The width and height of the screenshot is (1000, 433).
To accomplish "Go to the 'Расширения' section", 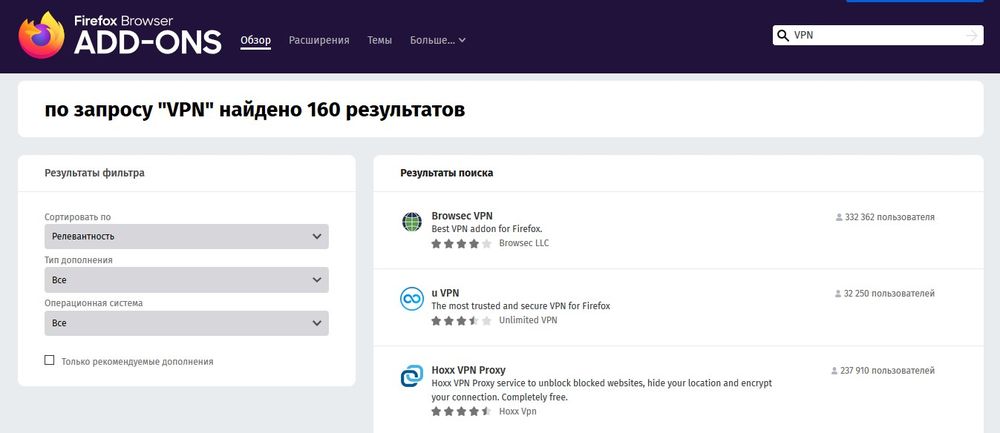I will click(x=319, y=41).
